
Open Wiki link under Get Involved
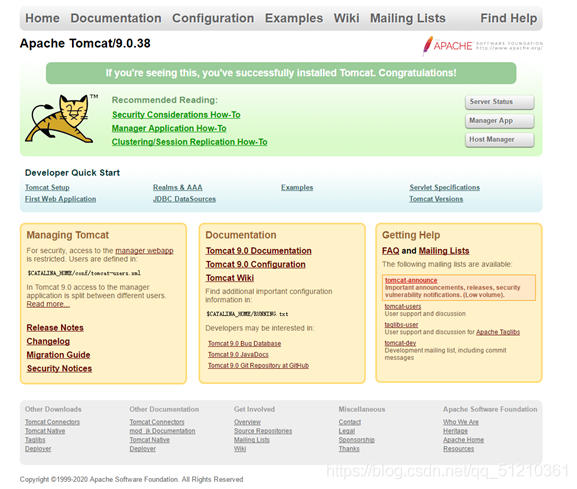(x=240, y=449)
